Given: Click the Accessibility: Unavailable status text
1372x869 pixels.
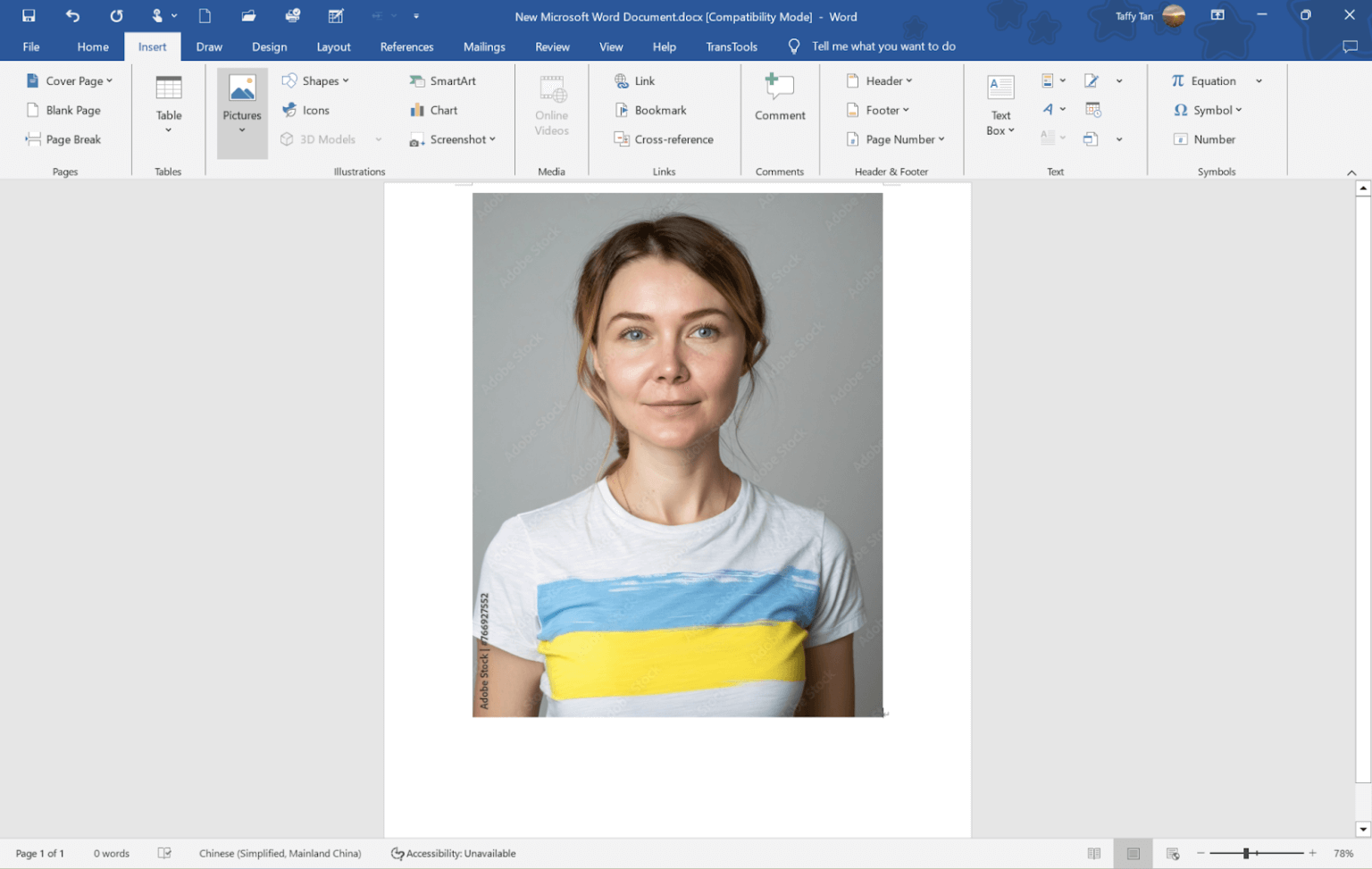Looking at the screenshot, I should (454, 854).
